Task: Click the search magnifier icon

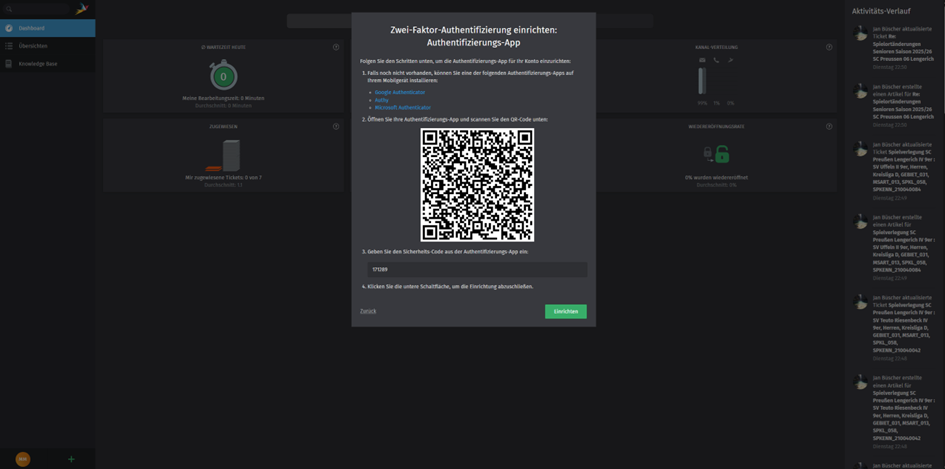Action: 9,9
